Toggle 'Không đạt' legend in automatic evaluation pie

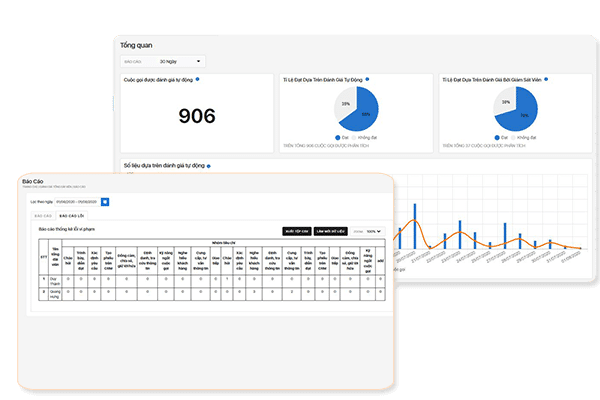pos(364,137)
